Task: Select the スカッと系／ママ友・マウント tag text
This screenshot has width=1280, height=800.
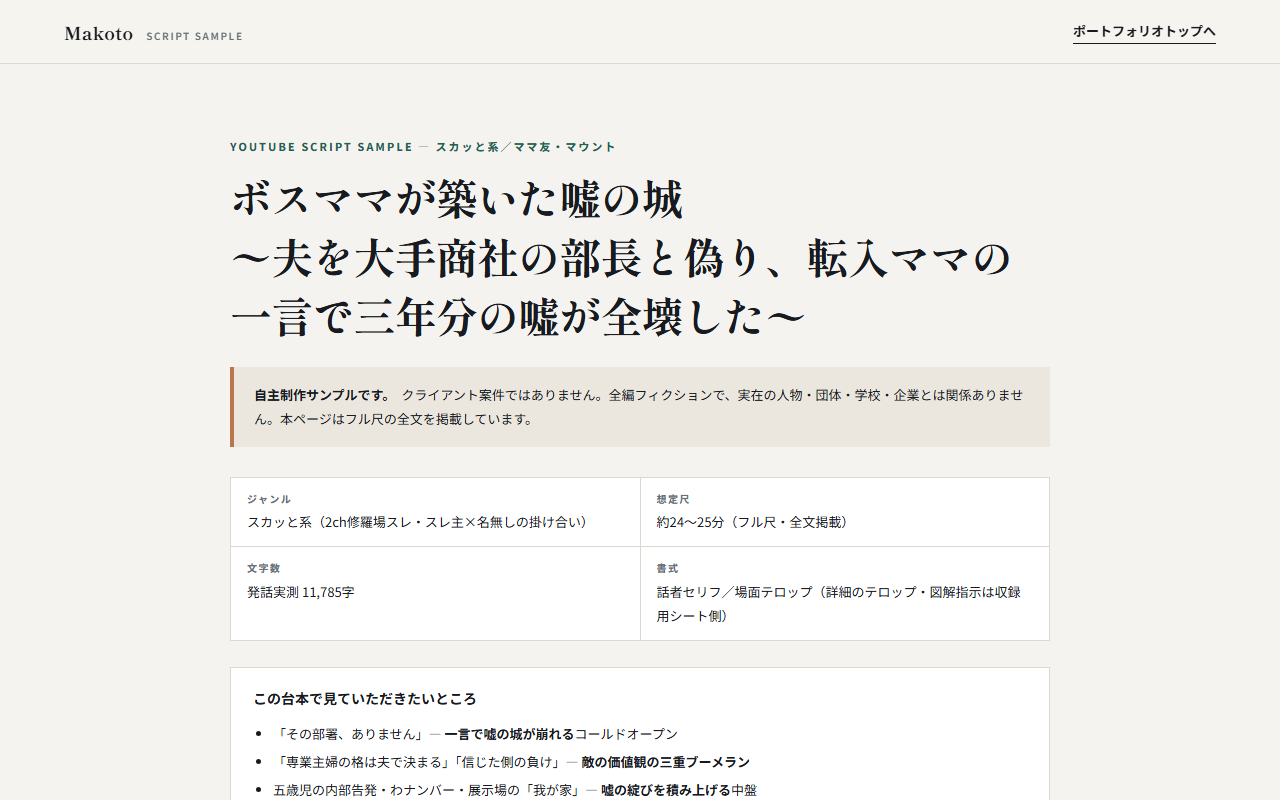Action: [x=526, y=147]
